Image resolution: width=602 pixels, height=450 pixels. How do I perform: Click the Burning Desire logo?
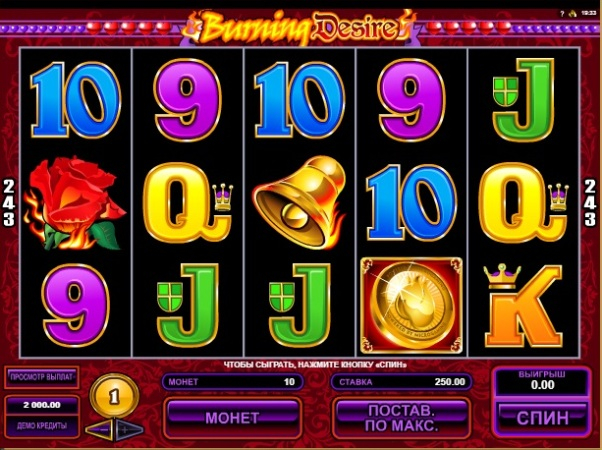coord(299,27)
